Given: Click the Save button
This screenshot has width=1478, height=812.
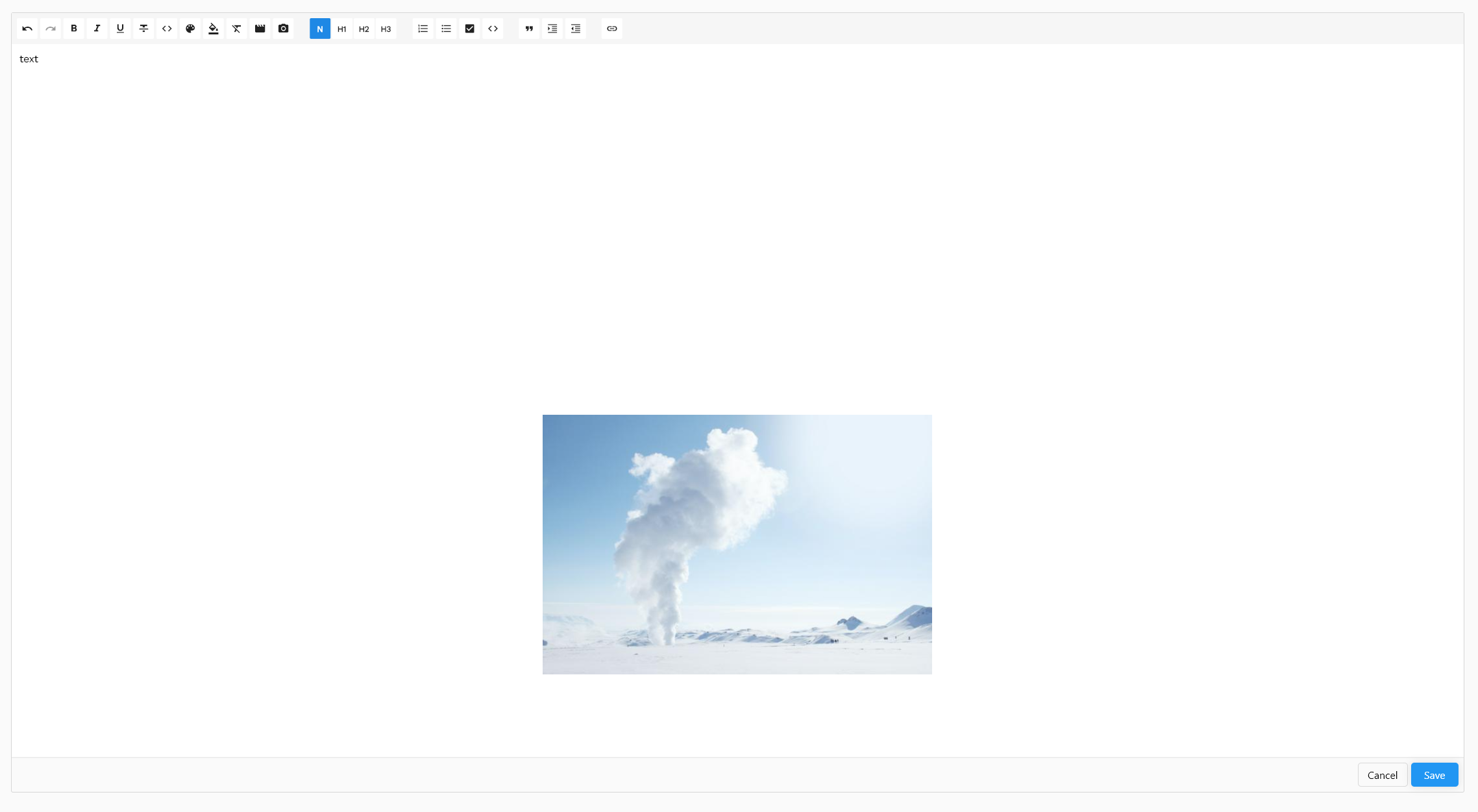Looking at the screenshot, I should click(x=1434, y=775).
